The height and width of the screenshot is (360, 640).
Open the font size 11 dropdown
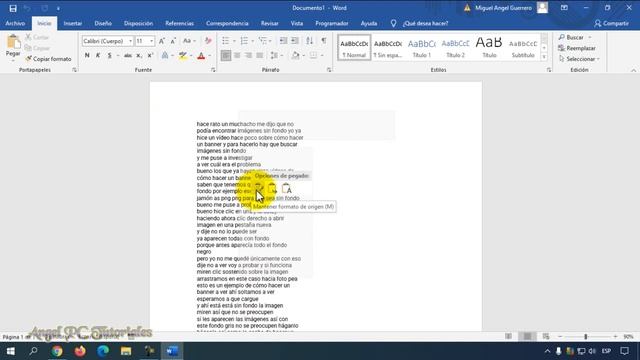[x=151, y=41]
